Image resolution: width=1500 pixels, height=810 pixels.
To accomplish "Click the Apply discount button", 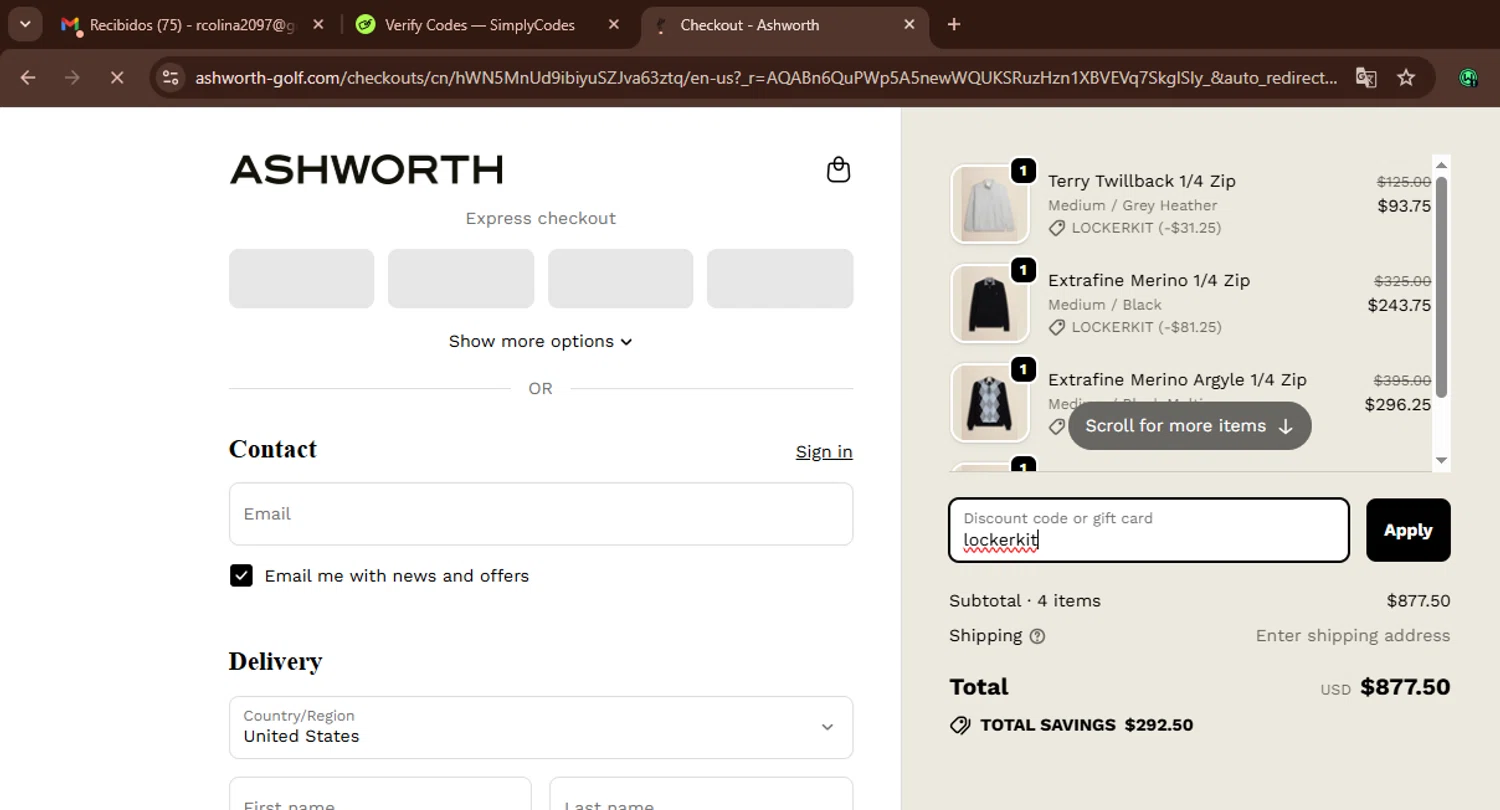I will pos(1408,530).
